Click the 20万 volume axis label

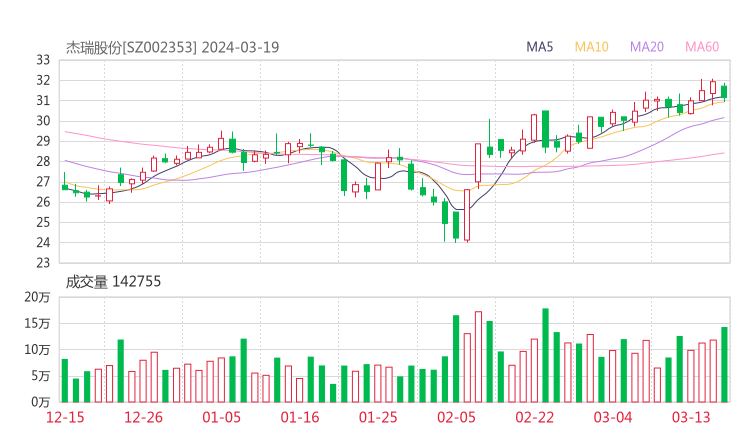tap(37, 297)
